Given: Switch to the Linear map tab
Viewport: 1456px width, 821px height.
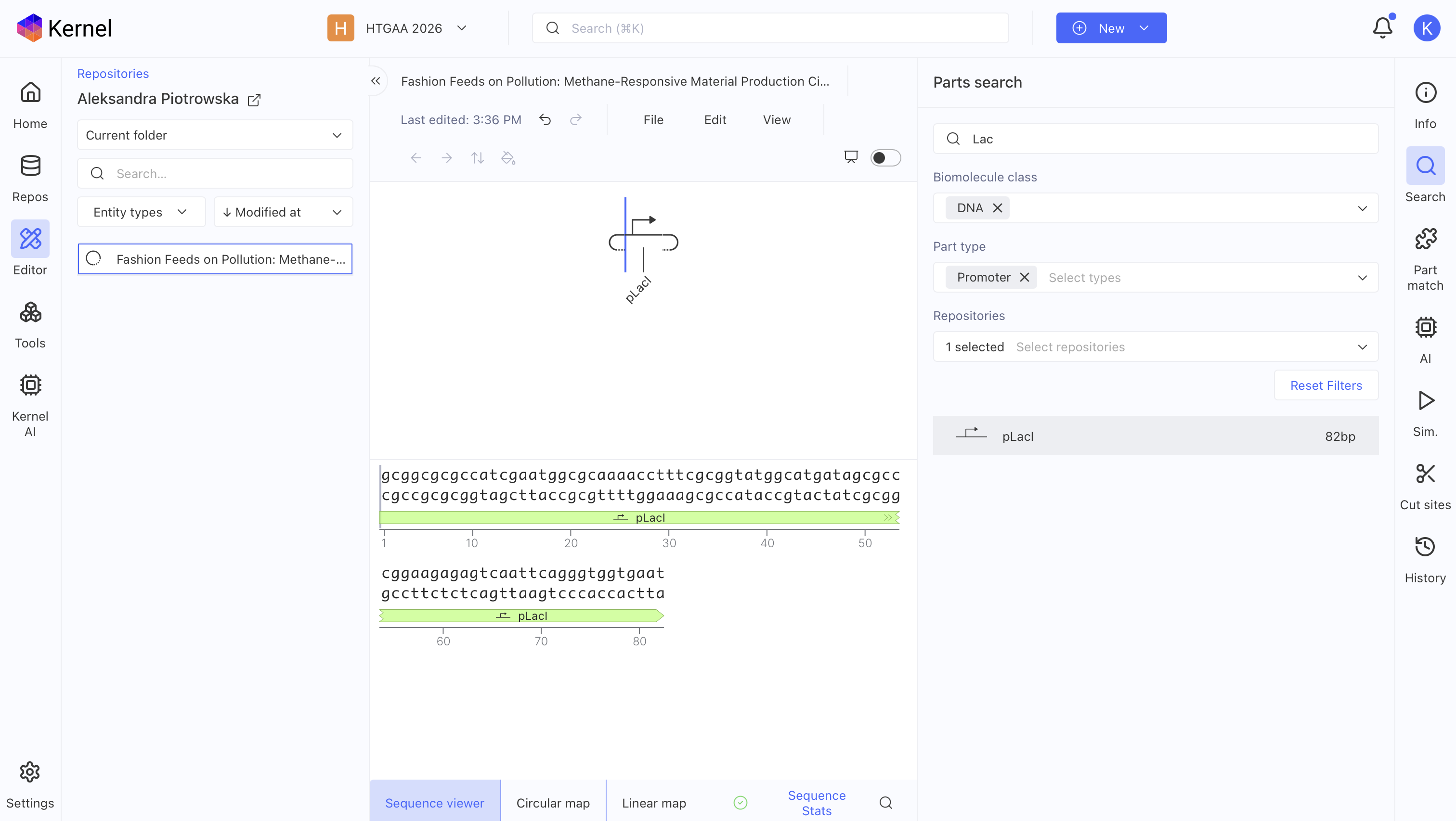Looking at the screenshot, I should click(654, 802).
